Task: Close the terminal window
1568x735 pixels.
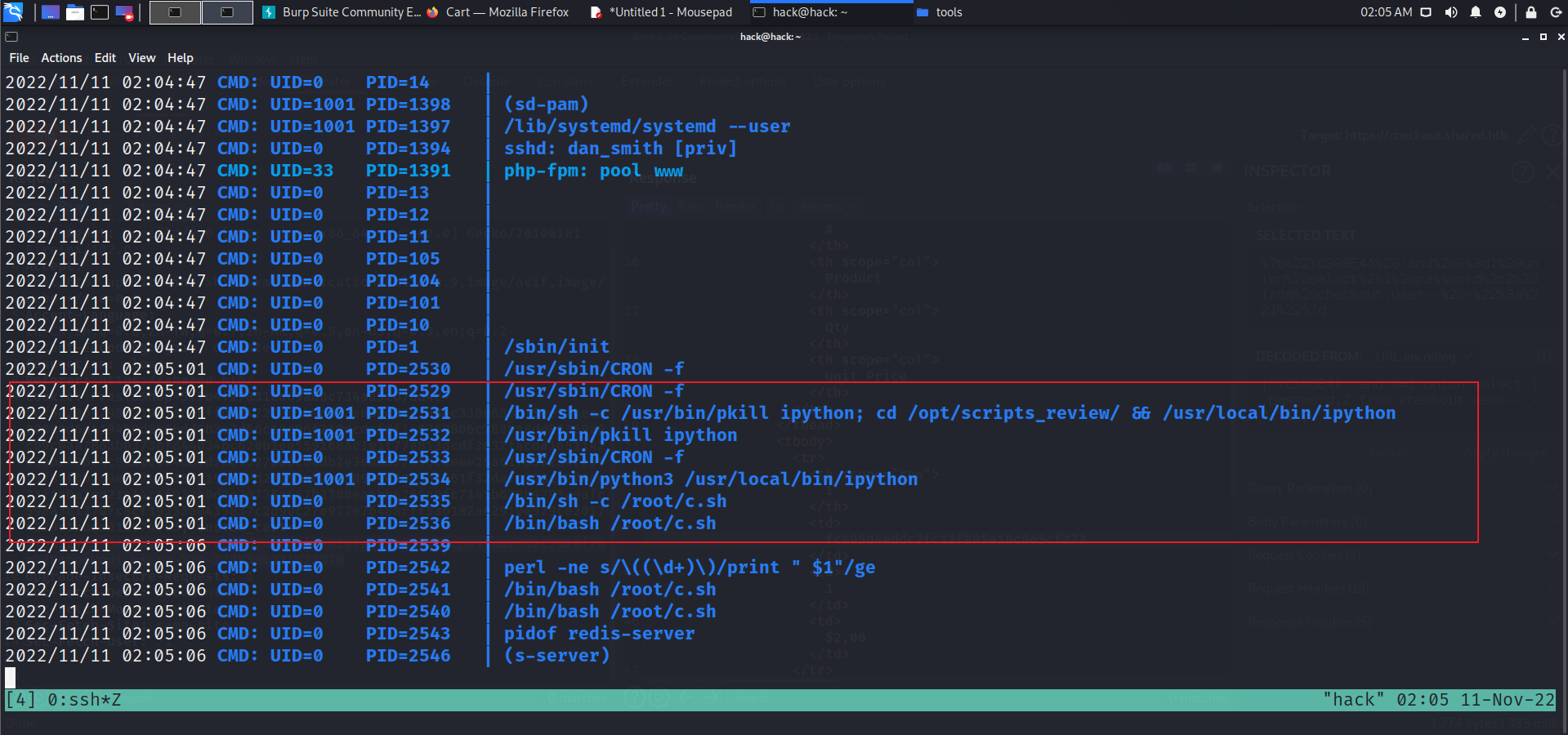Action: point(1561,38)
